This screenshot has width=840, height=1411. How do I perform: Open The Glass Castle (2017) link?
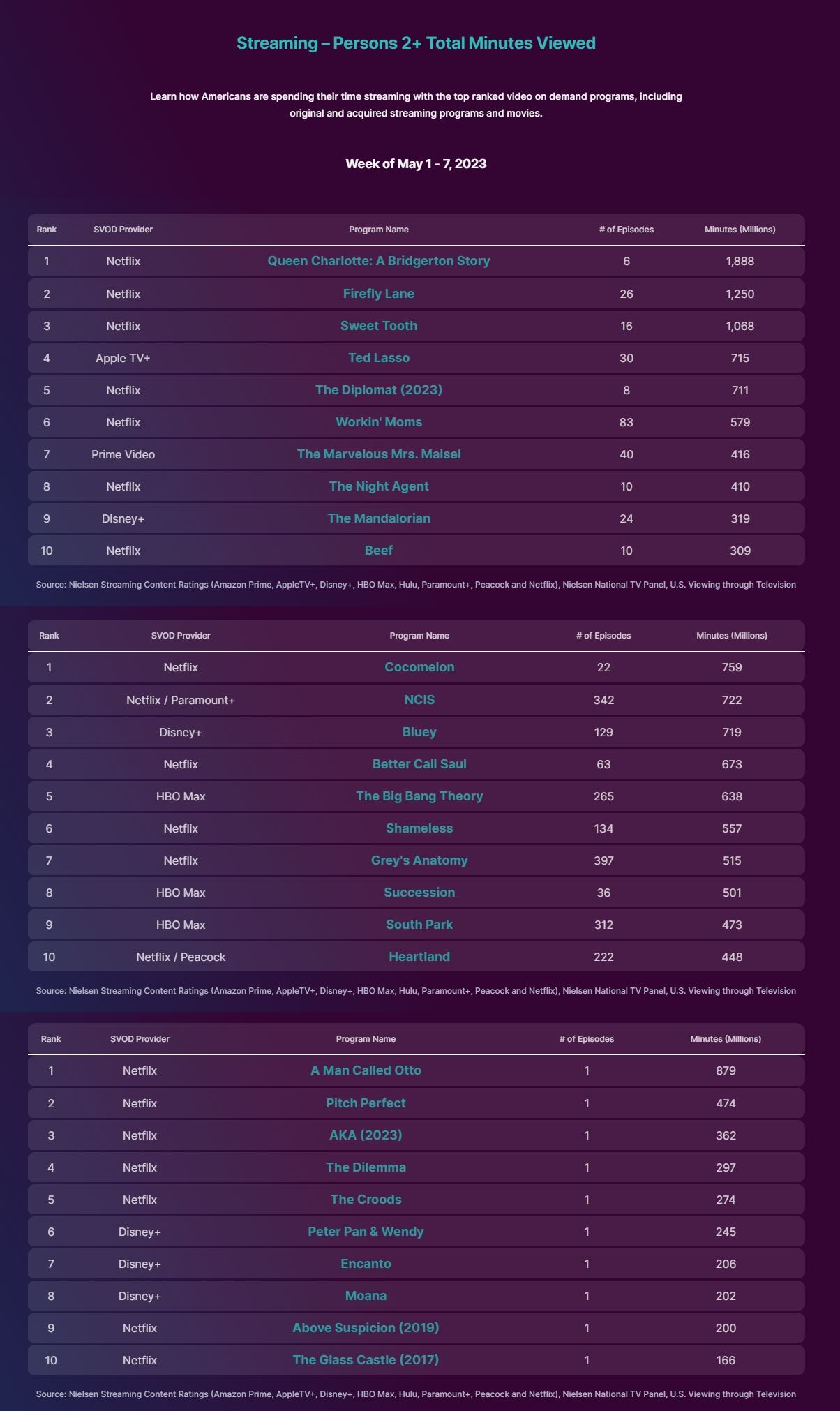pyautogui.click(x=366, y=1360)
